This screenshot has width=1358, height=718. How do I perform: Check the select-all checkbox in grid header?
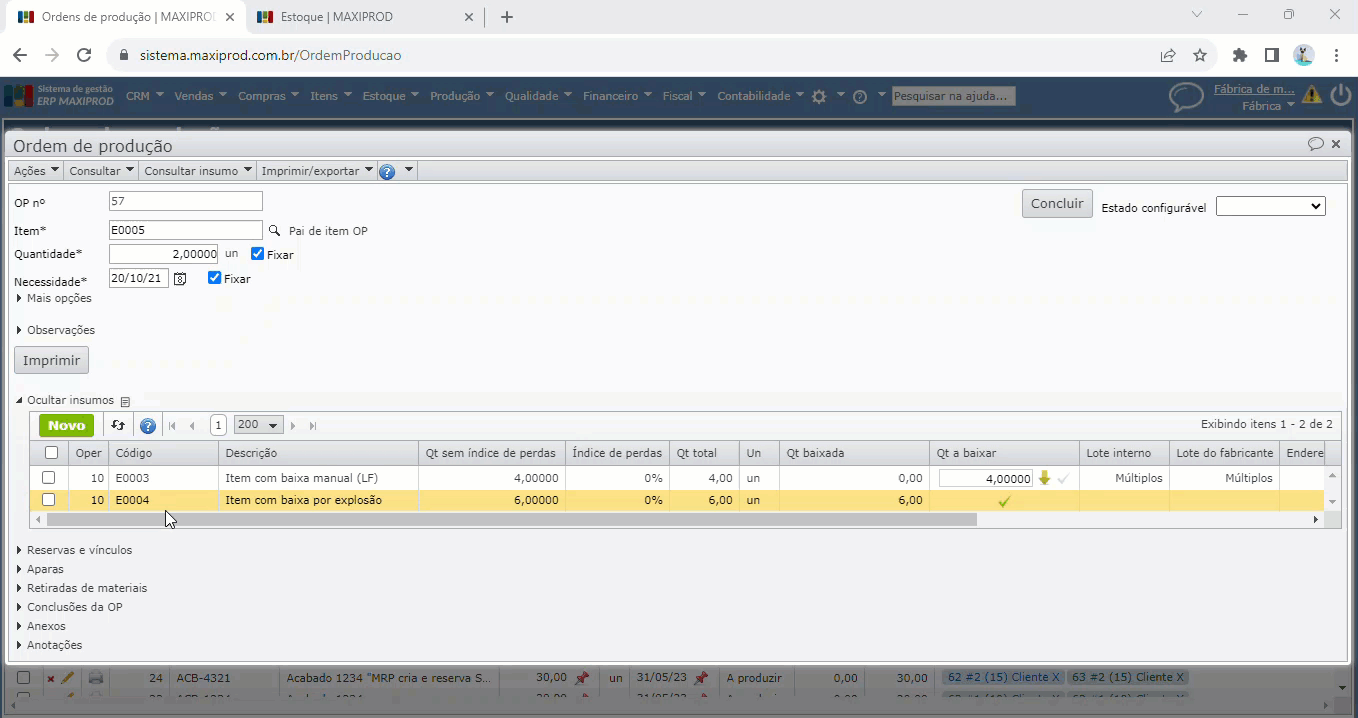pyautogui.click(x=51, y=453)
